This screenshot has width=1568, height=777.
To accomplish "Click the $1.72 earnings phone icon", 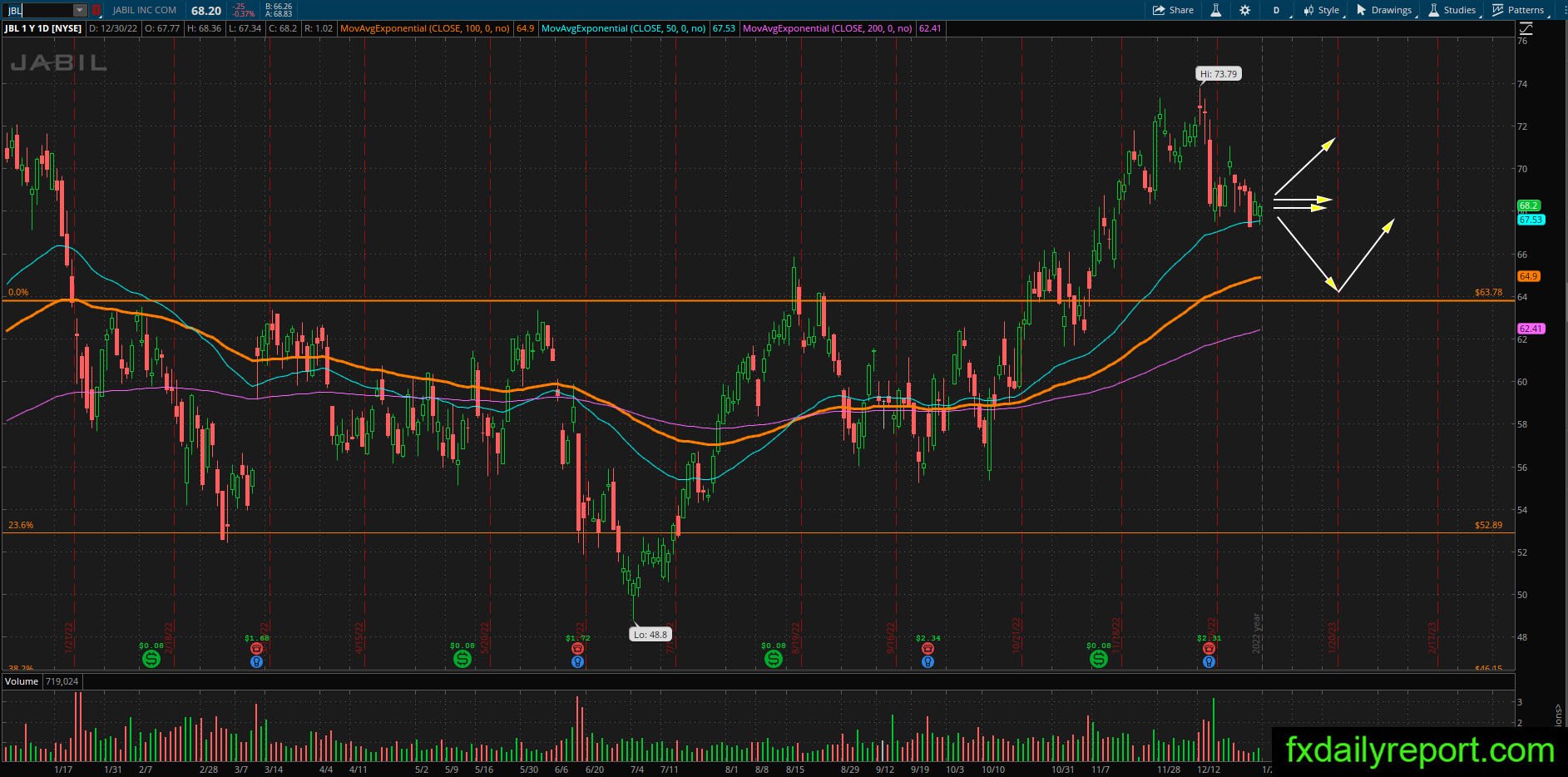I will [x=577, y=649].
